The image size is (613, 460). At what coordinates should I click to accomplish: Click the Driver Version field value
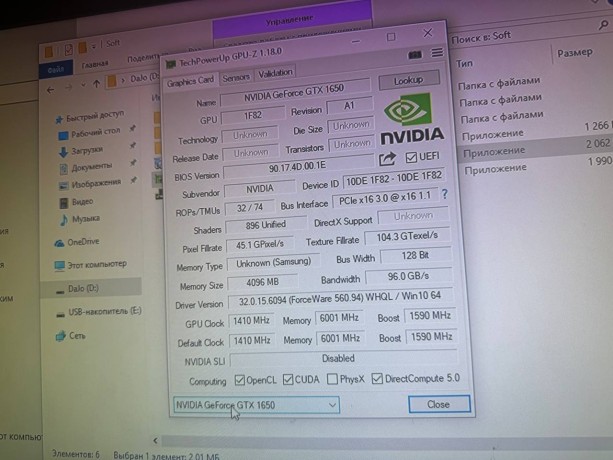(340, 298)
